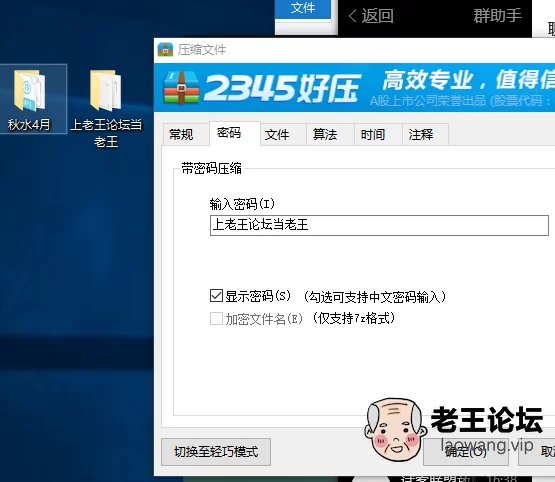Confirm with the 确定 button

(465, 452)
